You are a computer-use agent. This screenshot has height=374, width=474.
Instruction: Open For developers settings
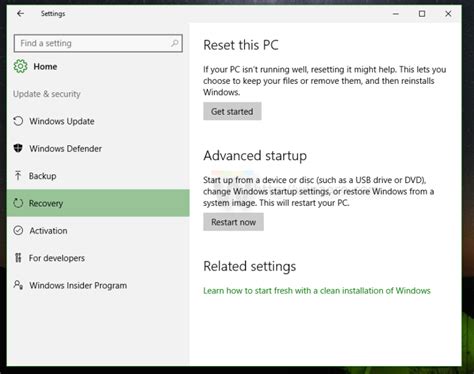[98, 258]
